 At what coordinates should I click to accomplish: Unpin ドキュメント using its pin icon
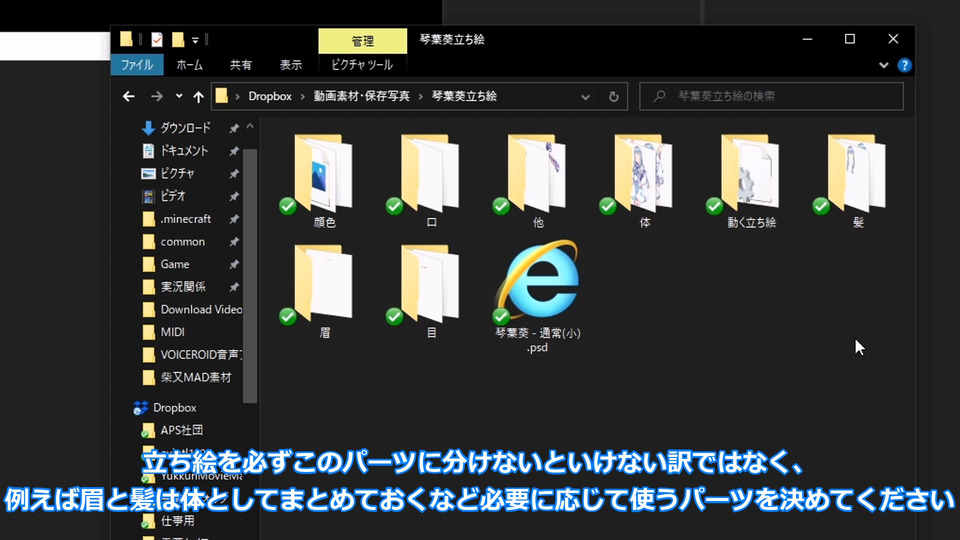click(x=234, y=151)
